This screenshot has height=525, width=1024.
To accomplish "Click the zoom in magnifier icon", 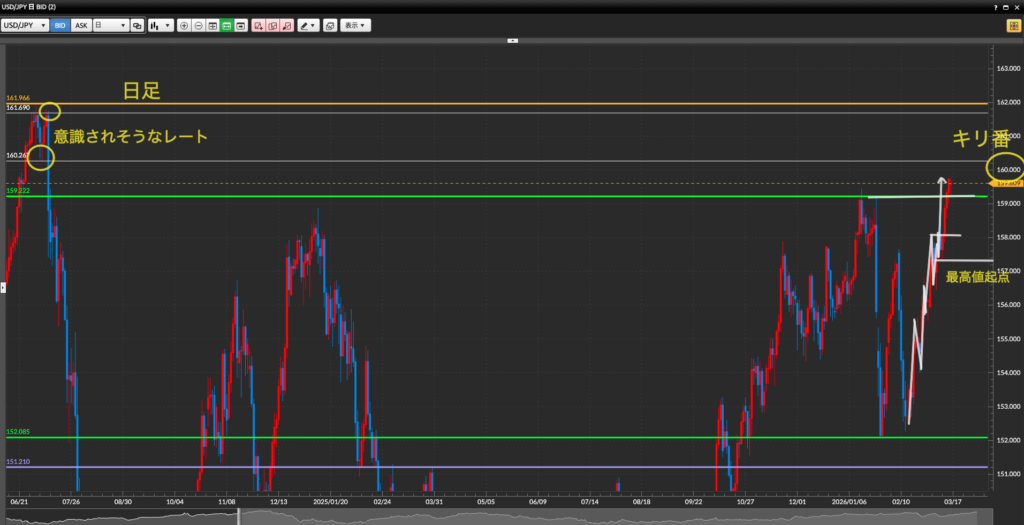I will coord(184,25).
